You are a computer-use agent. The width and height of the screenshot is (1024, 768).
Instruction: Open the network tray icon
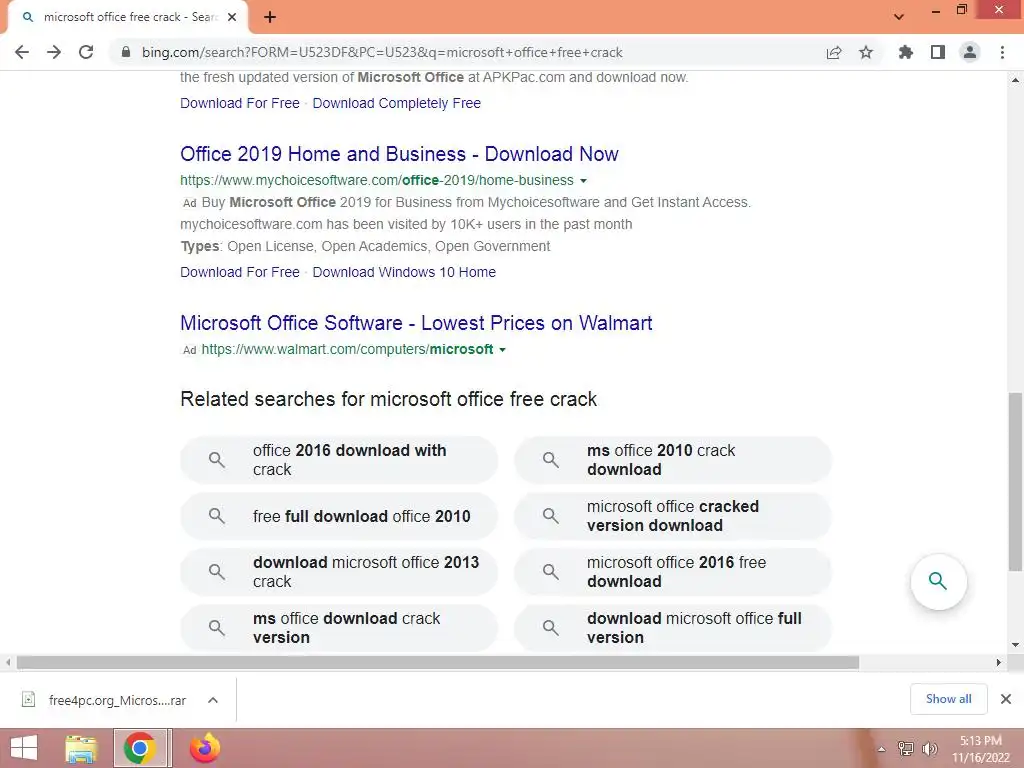point(906,749)
